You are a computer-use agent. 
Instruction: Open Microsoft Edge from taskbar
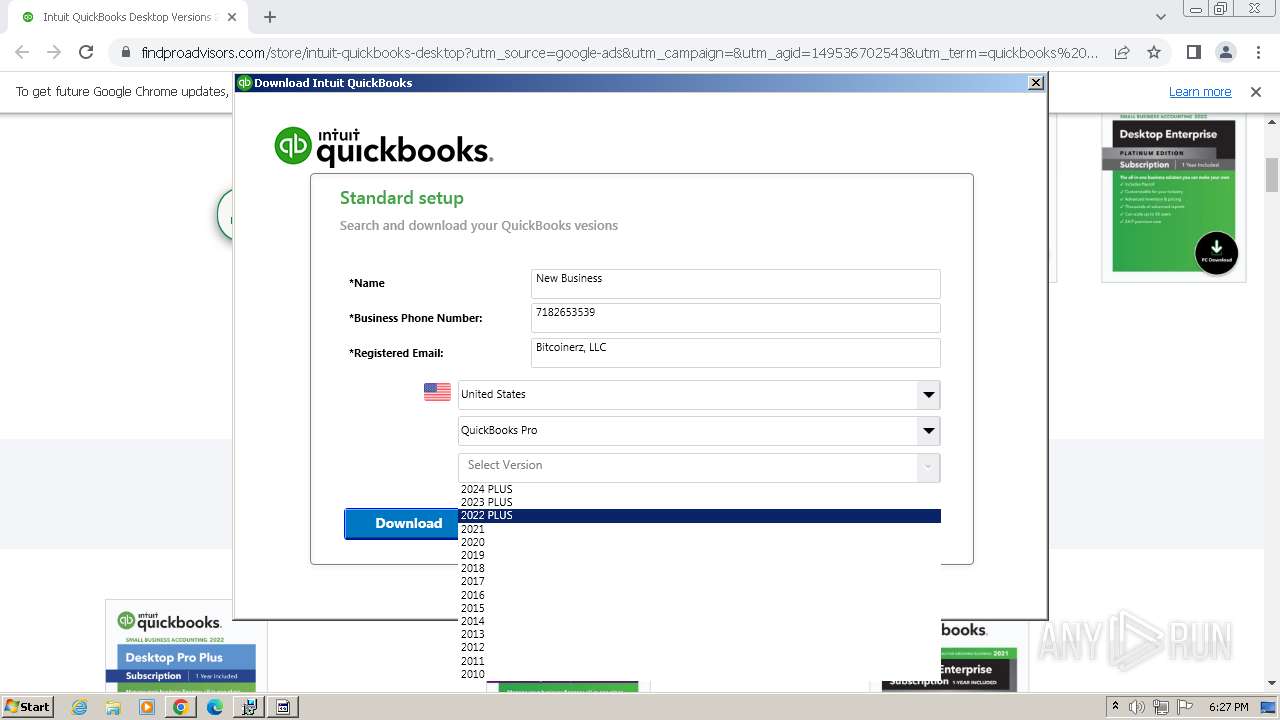[x=215, y=707]
